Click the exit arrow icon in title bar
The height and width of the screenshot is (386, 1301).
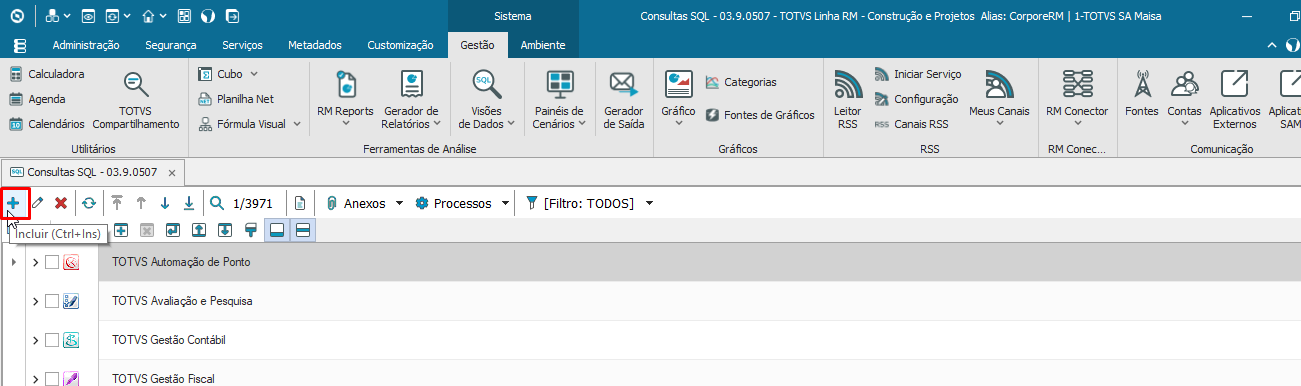click(x=232, y=17)
